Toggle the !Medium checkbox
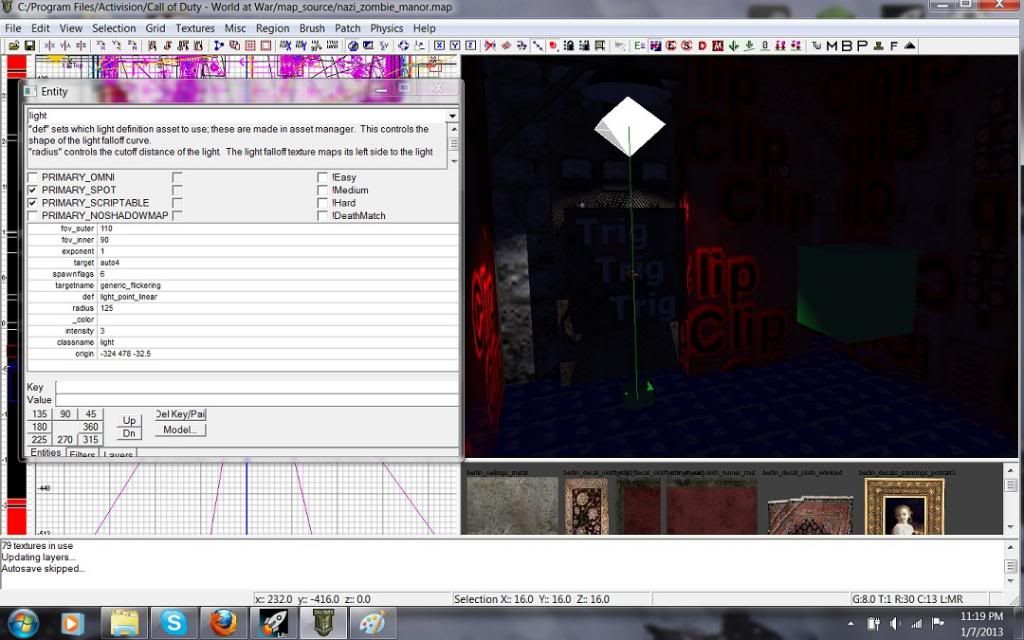Screen dimensions: 1024x640 click(x=323, y=190)
